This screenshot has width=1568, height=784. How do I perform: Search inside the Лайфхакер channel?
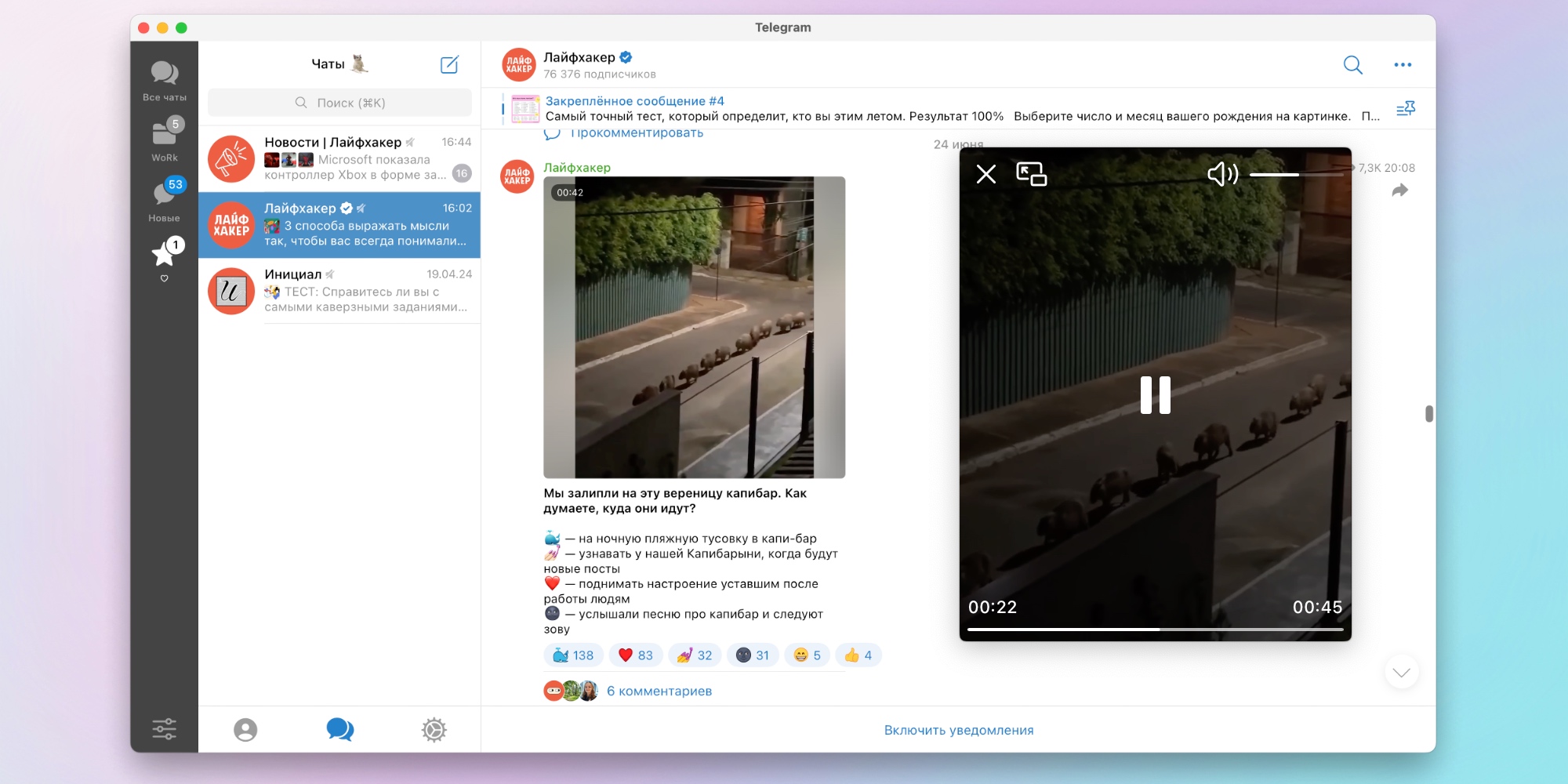click(x=1353, y=65)
